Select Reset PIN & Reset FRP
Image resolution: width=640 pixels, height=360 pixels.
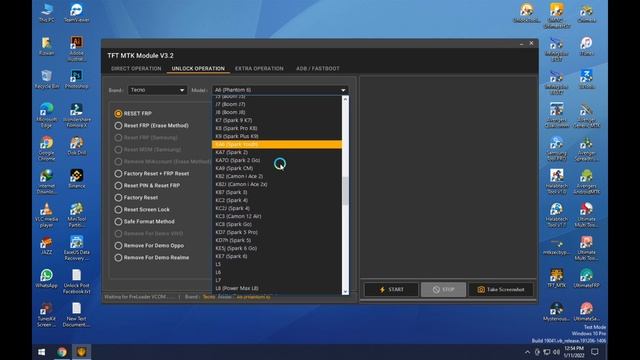click(x=147, y=186)
